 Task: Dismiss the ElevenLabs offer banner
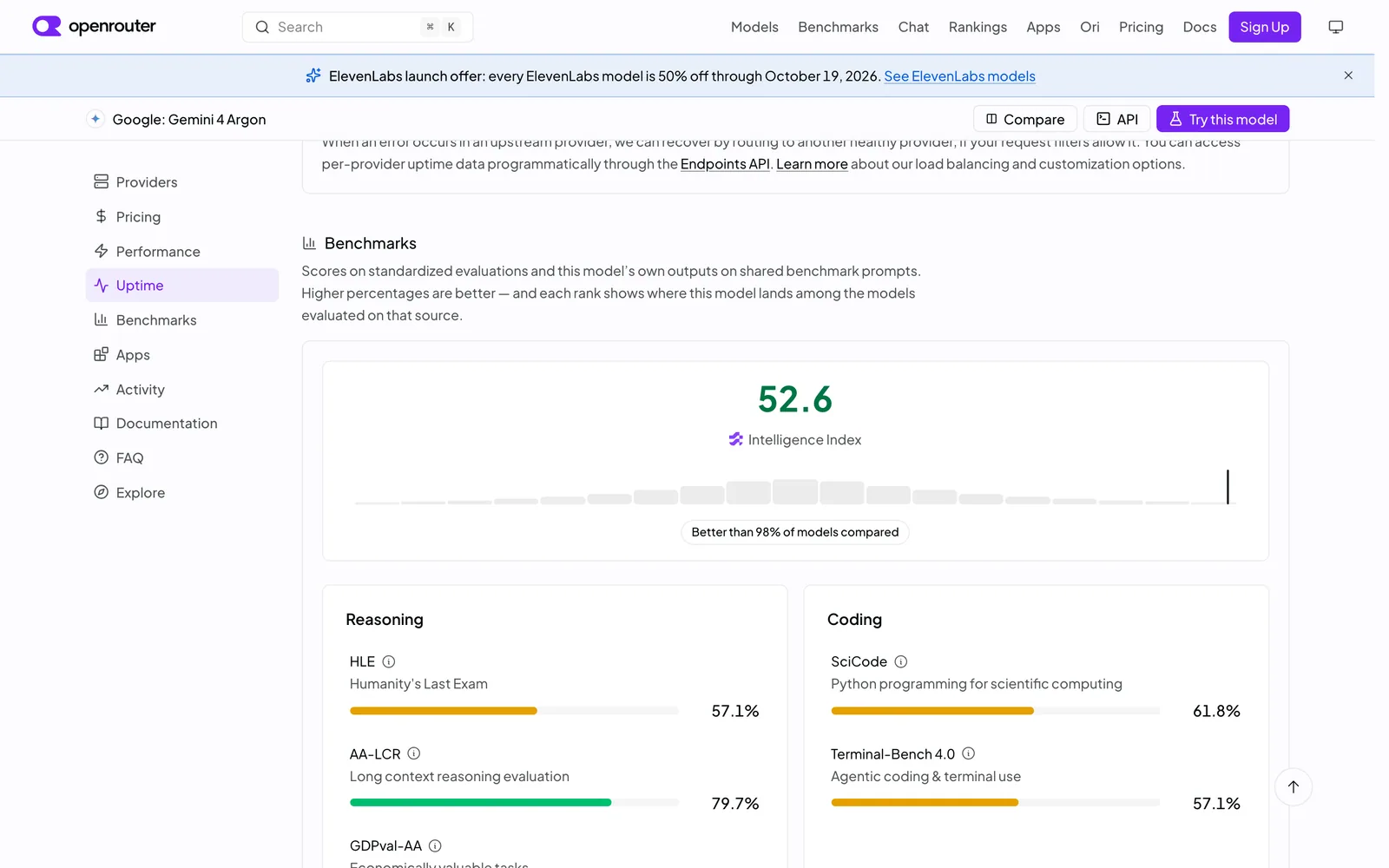pos(1348,76)
